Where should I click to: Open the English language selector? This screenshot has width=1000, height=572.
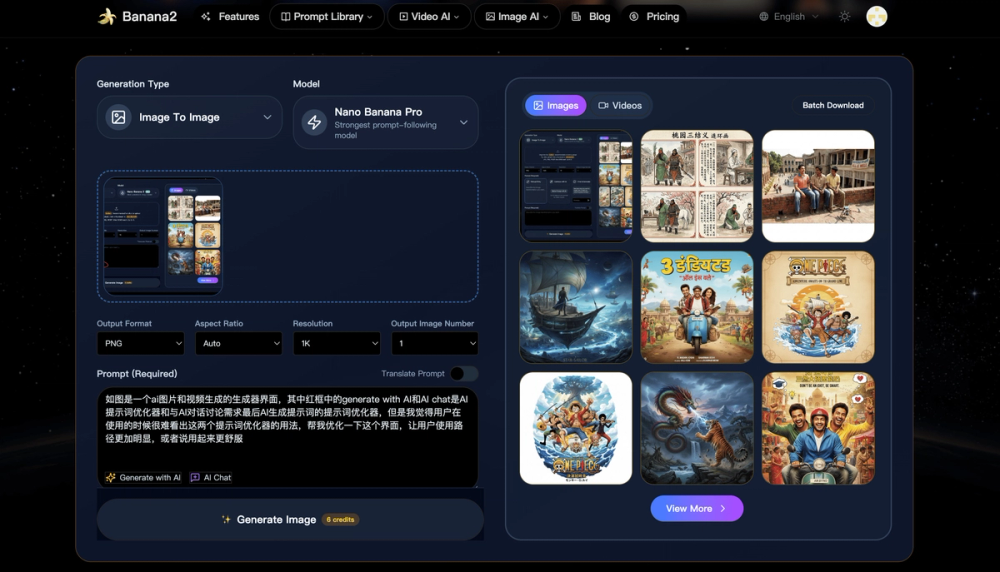pyautogui.click(x=789, y=17)
